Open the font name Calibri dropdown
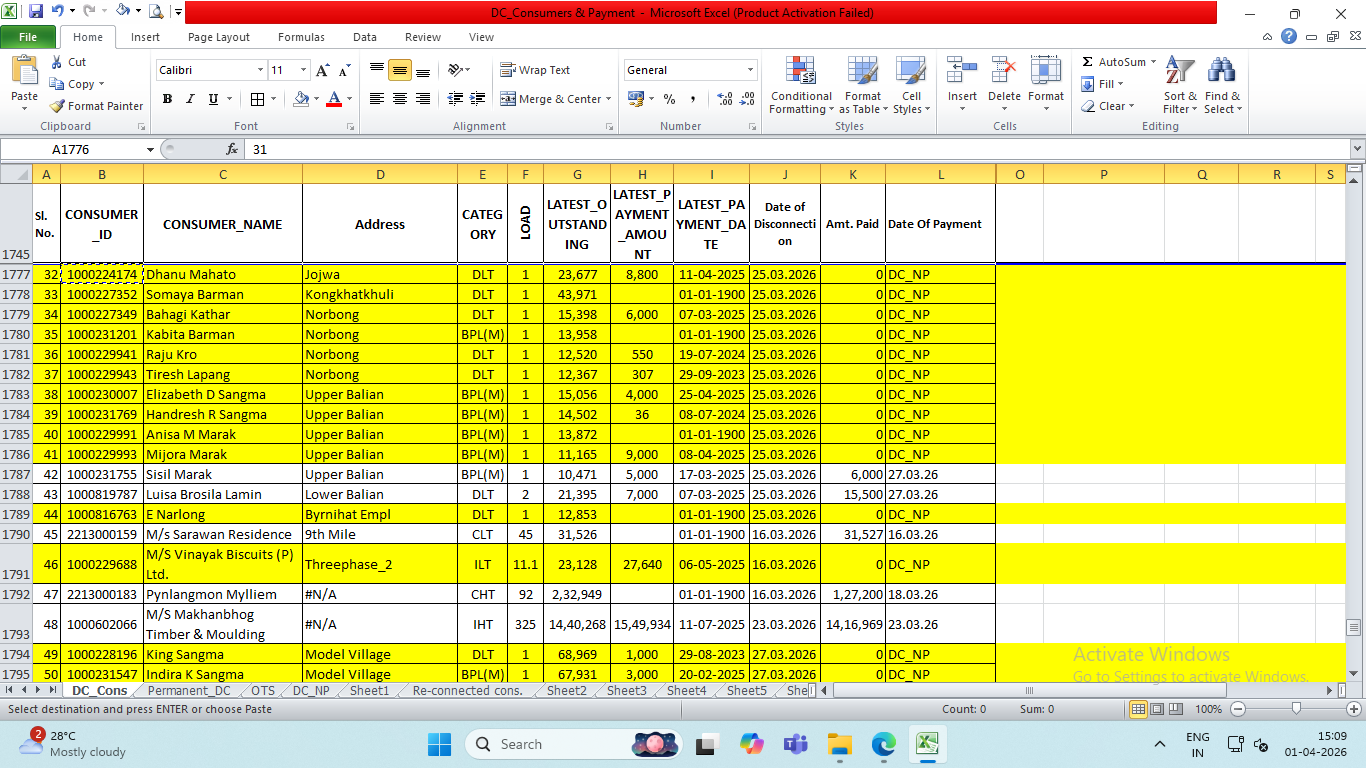This screenshot has width=1366, height=768. click(260, 70)
